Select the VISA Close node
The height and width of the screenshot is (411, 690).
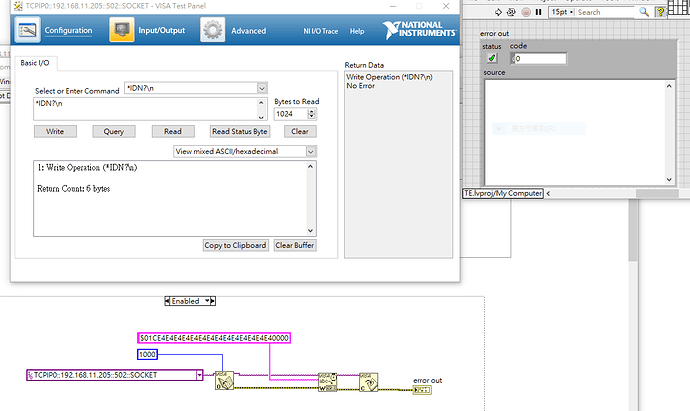[369, 382]
